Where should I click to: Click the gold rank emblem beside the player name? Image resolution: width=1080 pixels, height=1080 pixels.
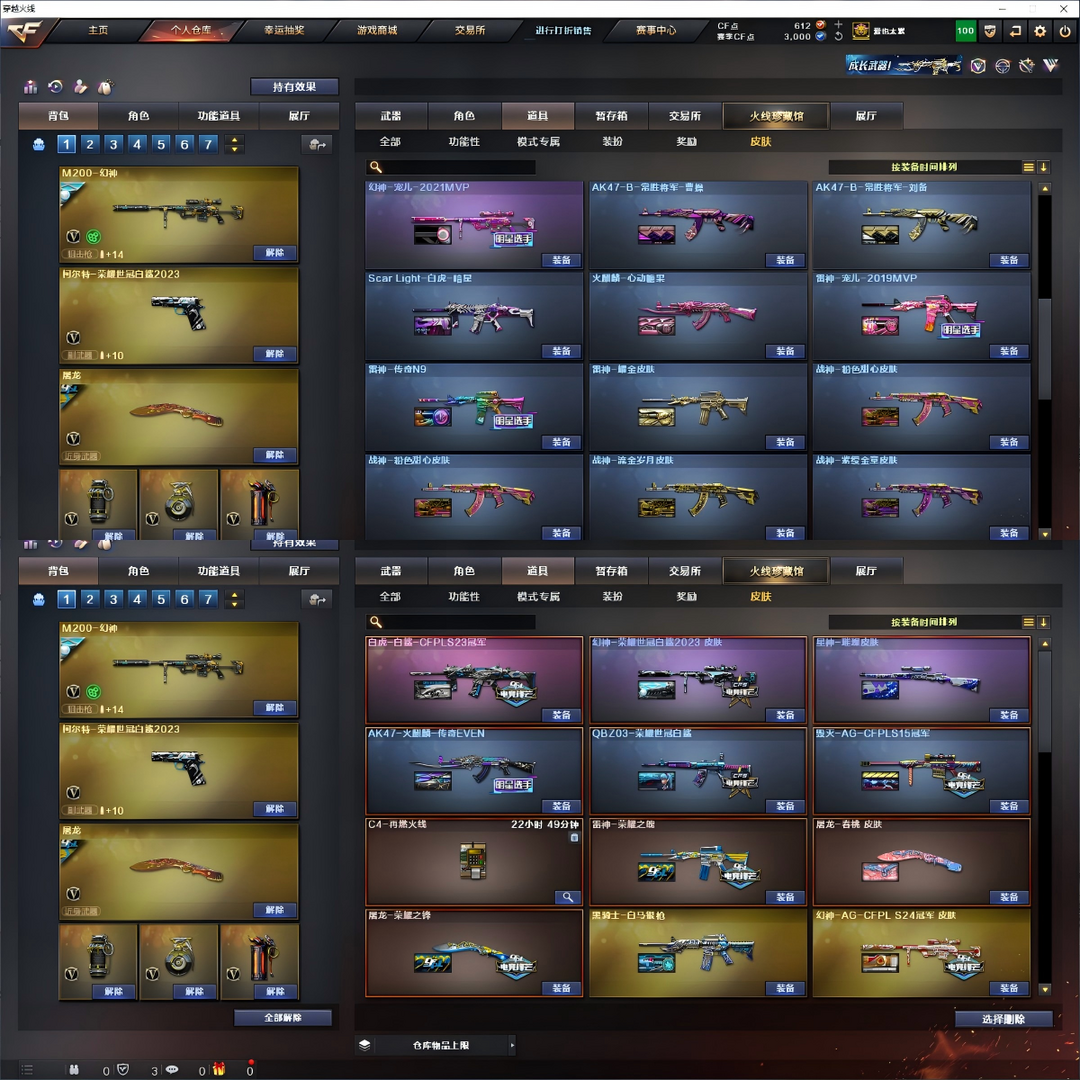[860, 31]
